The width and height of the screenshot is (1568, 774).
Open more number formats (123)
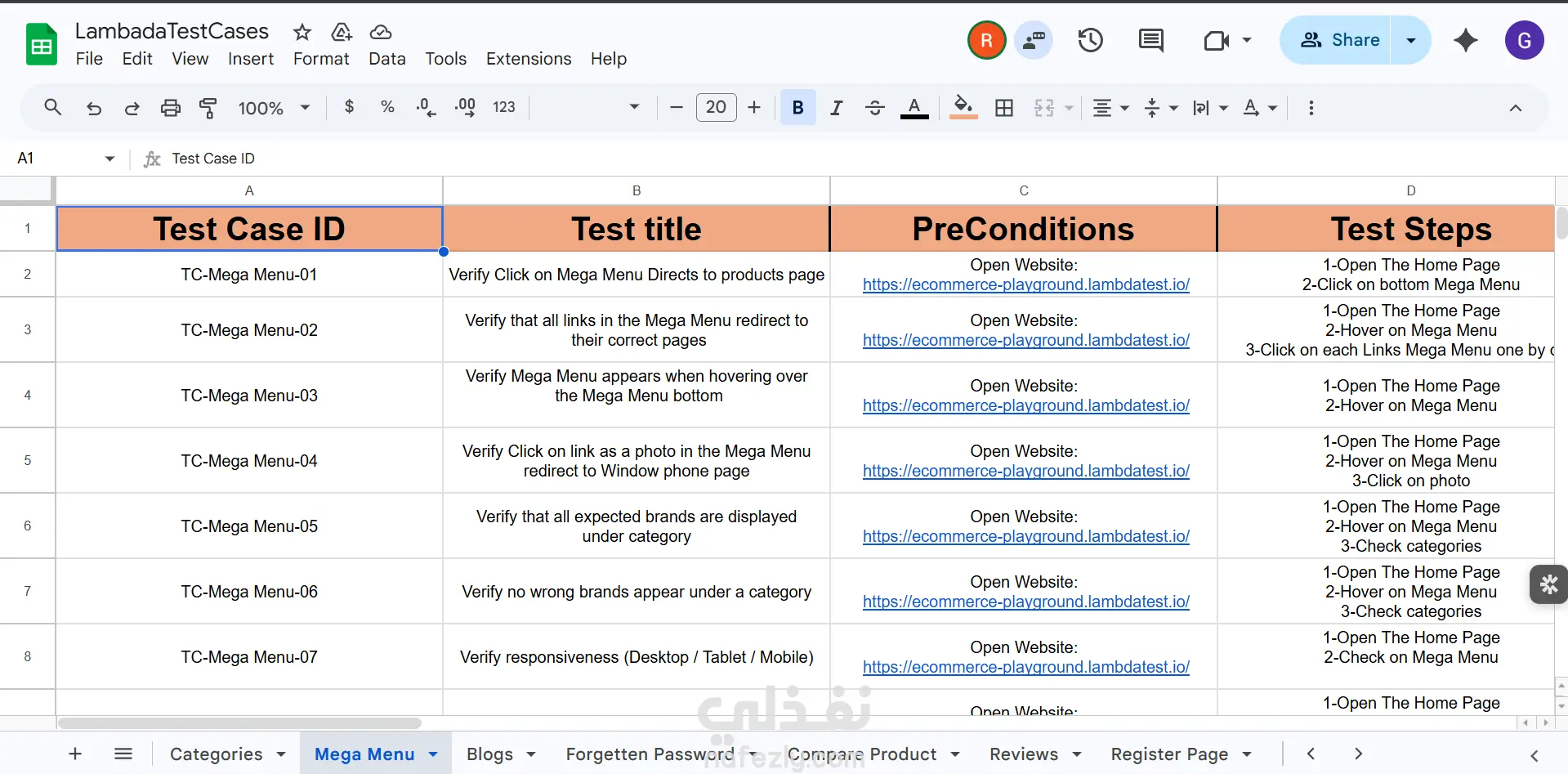pos(504,107)
